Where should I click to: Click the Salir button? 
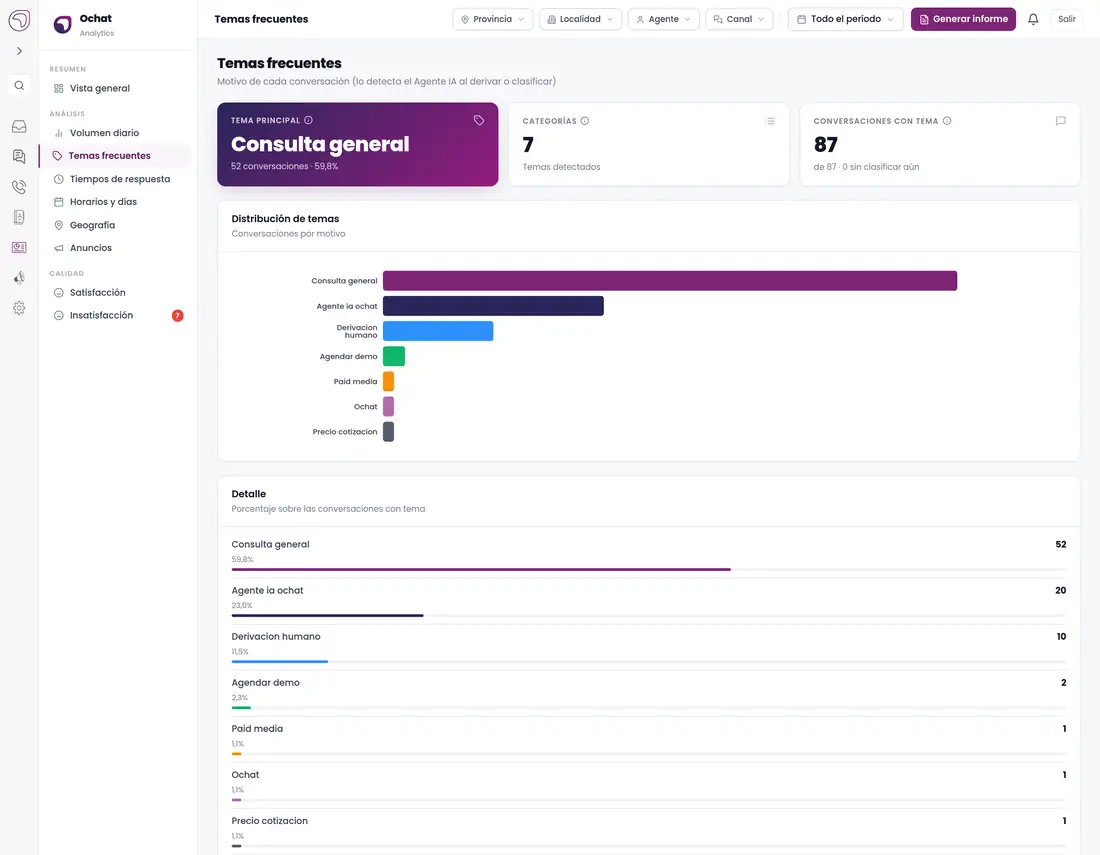pyautogui.click(x=1066, y=20)
